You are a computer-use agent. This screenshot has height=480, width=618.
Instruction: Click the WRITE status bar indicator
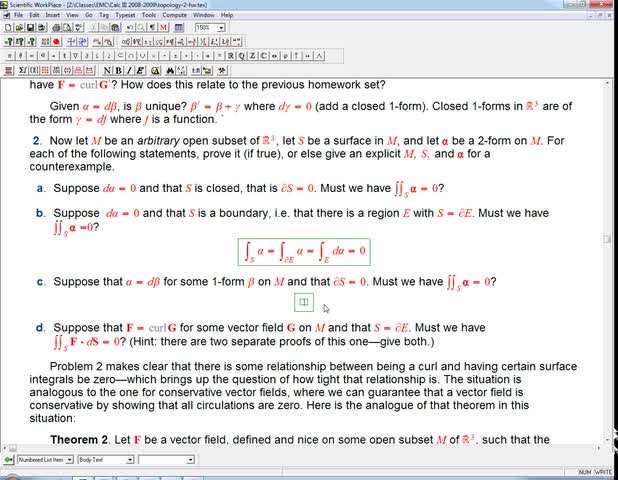point(603,472)
